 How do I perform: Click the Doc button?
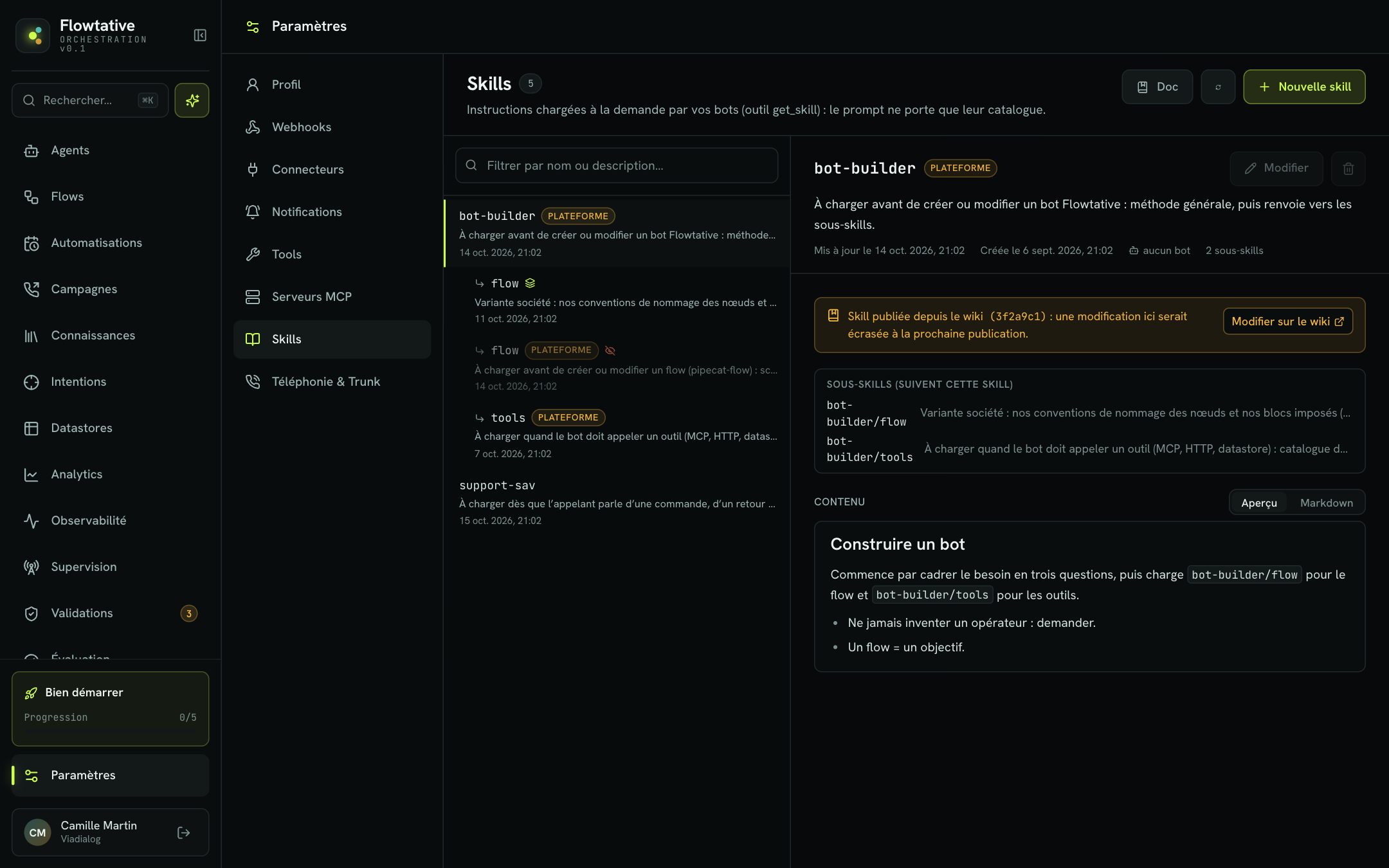[x=1157, y=87]
